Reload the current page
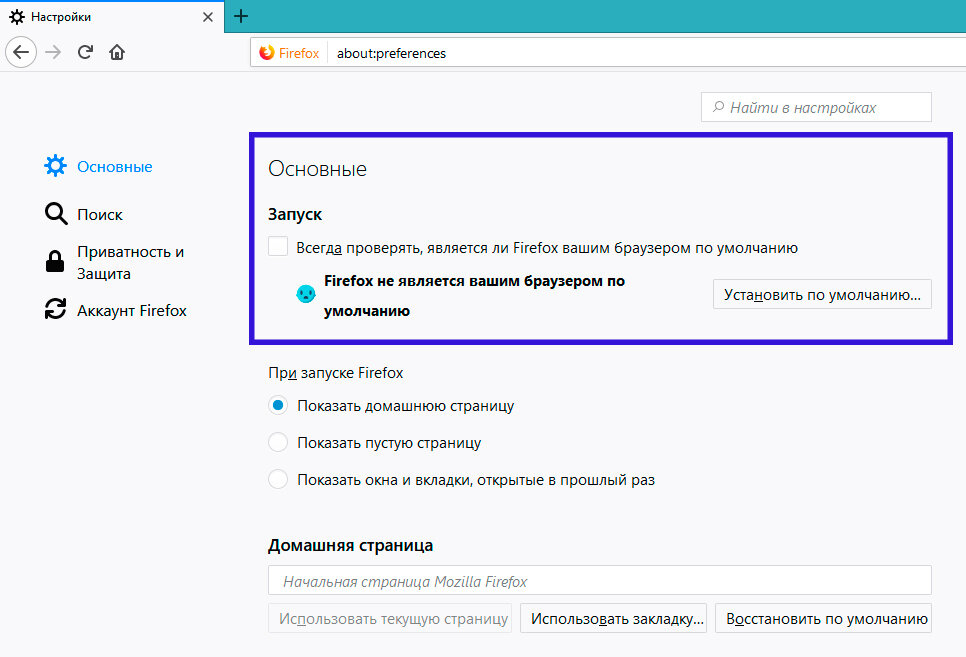This screenshot has height=657, width=966. [85, 52]
